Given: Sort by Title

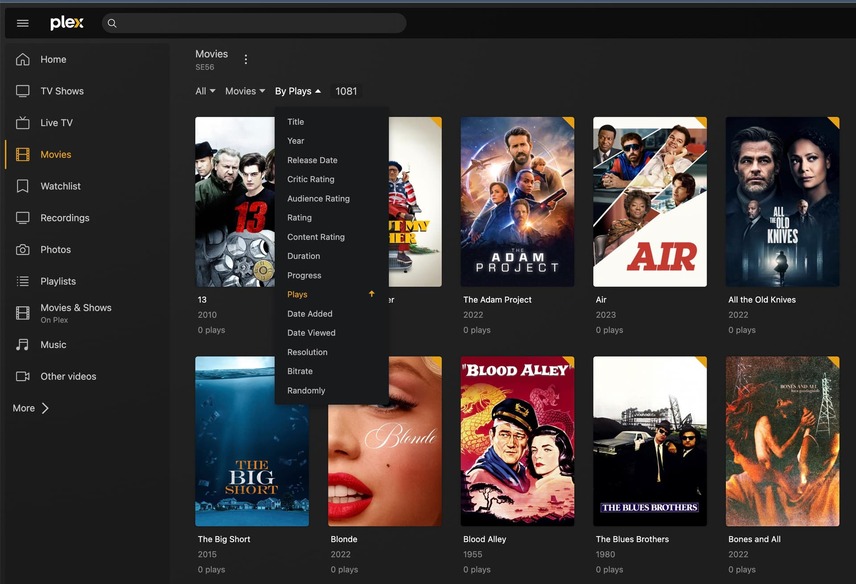Looking at the screenshot, I should point(295,122).
